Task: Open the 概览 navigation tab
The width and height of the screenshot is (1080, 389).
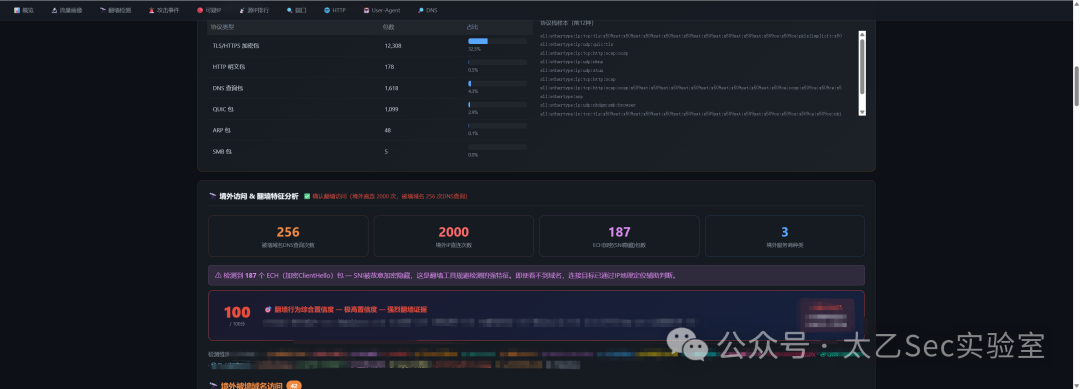Action: pos(23,10)
